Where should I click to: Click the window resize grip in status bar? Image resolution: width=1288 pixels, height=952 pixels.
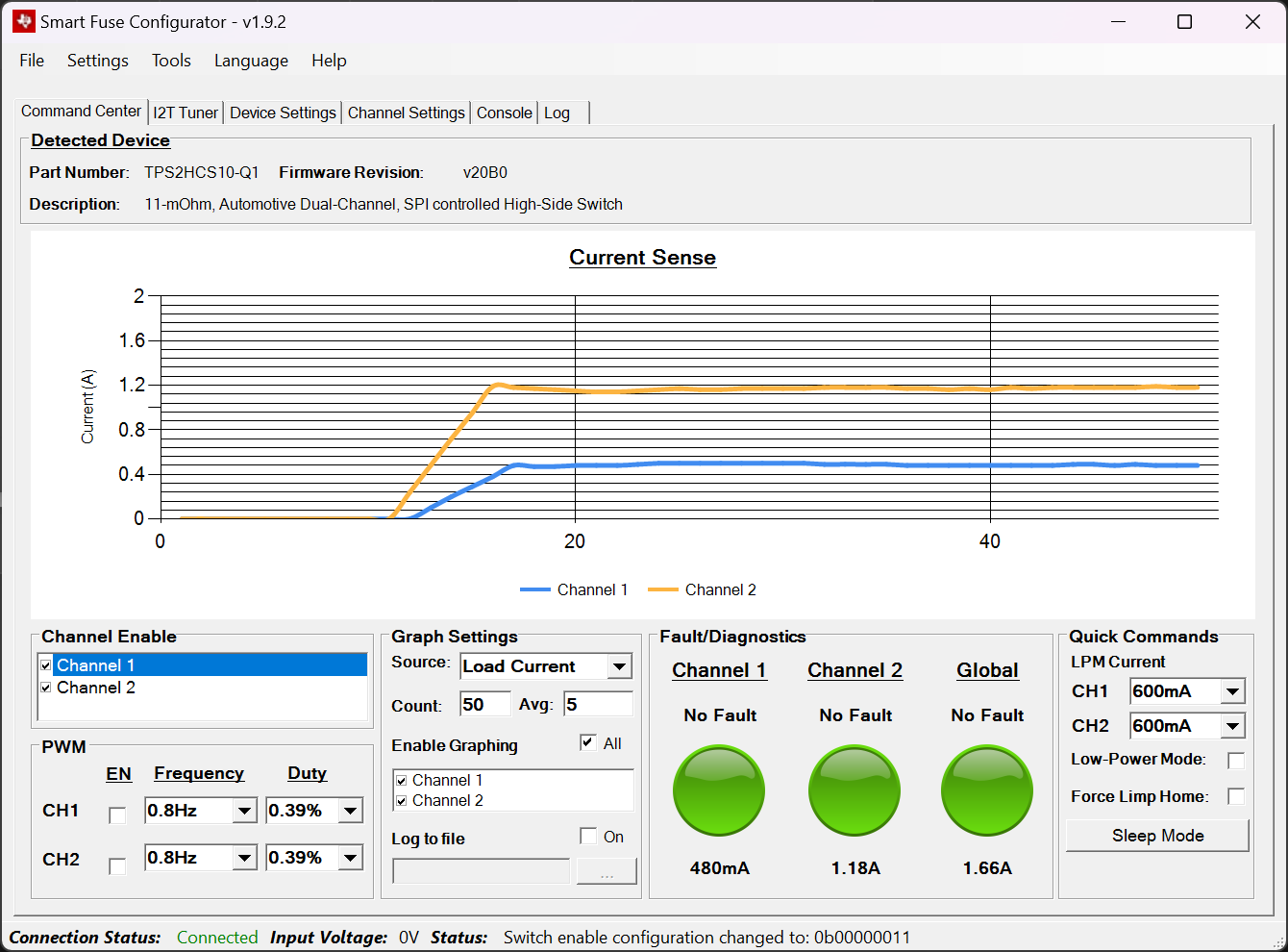click(1278, 942)
